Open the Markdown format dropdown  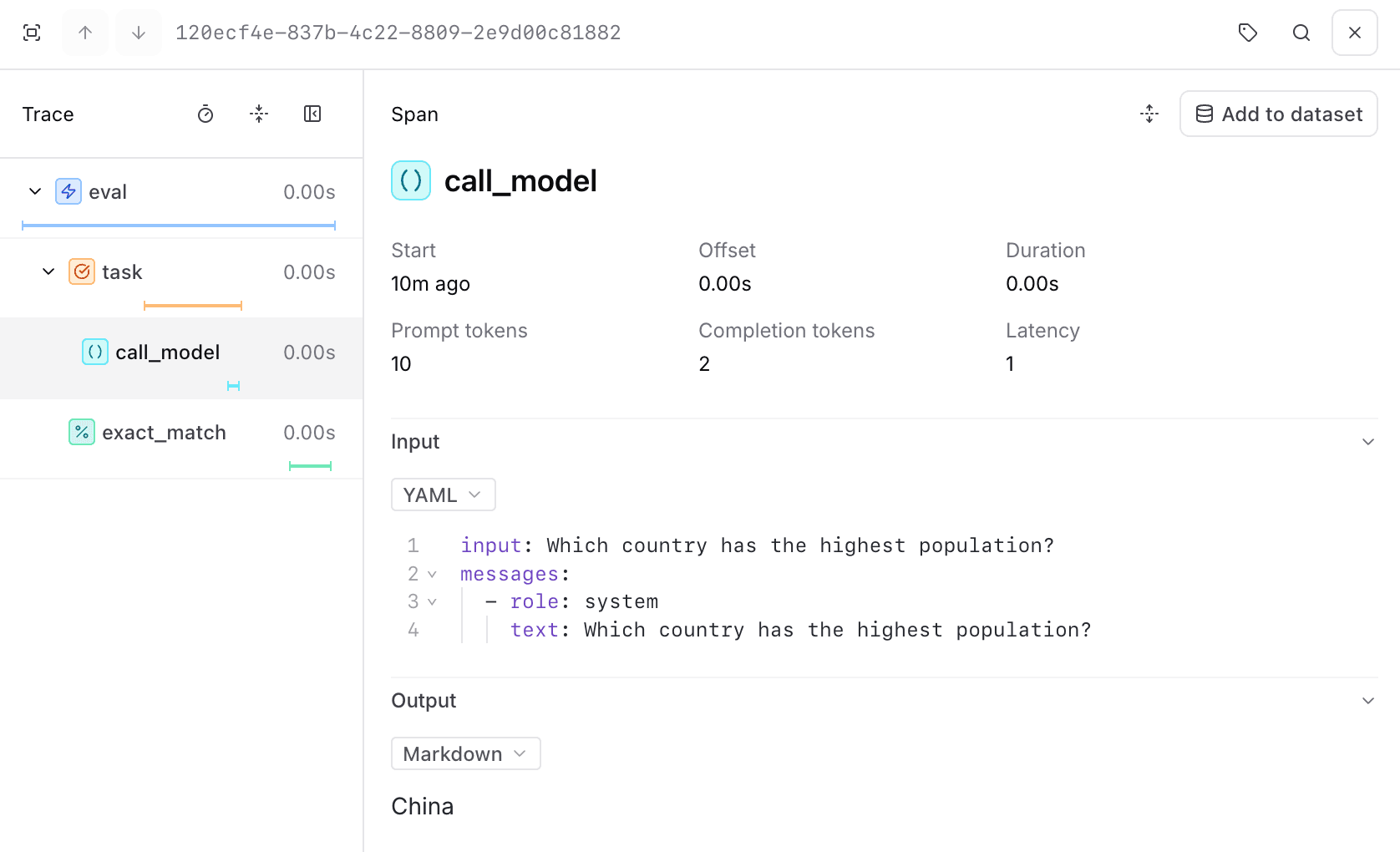[x=465, y=753]
